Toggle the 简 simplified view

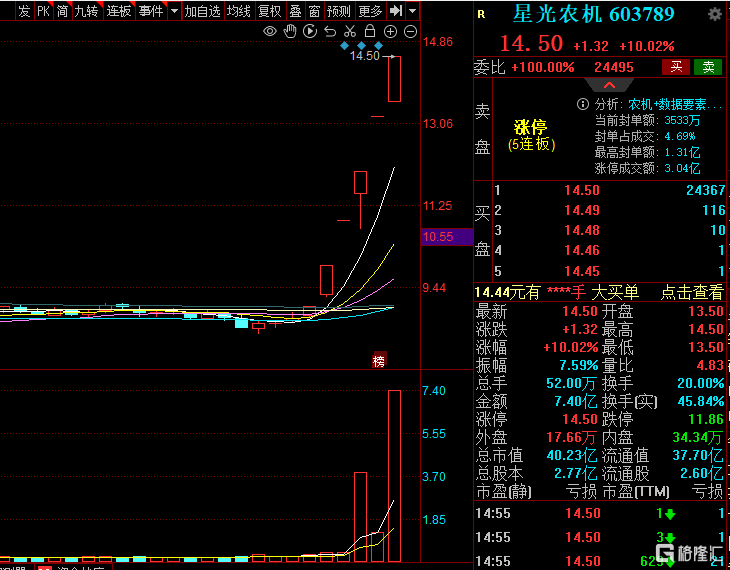pos(62,11)
